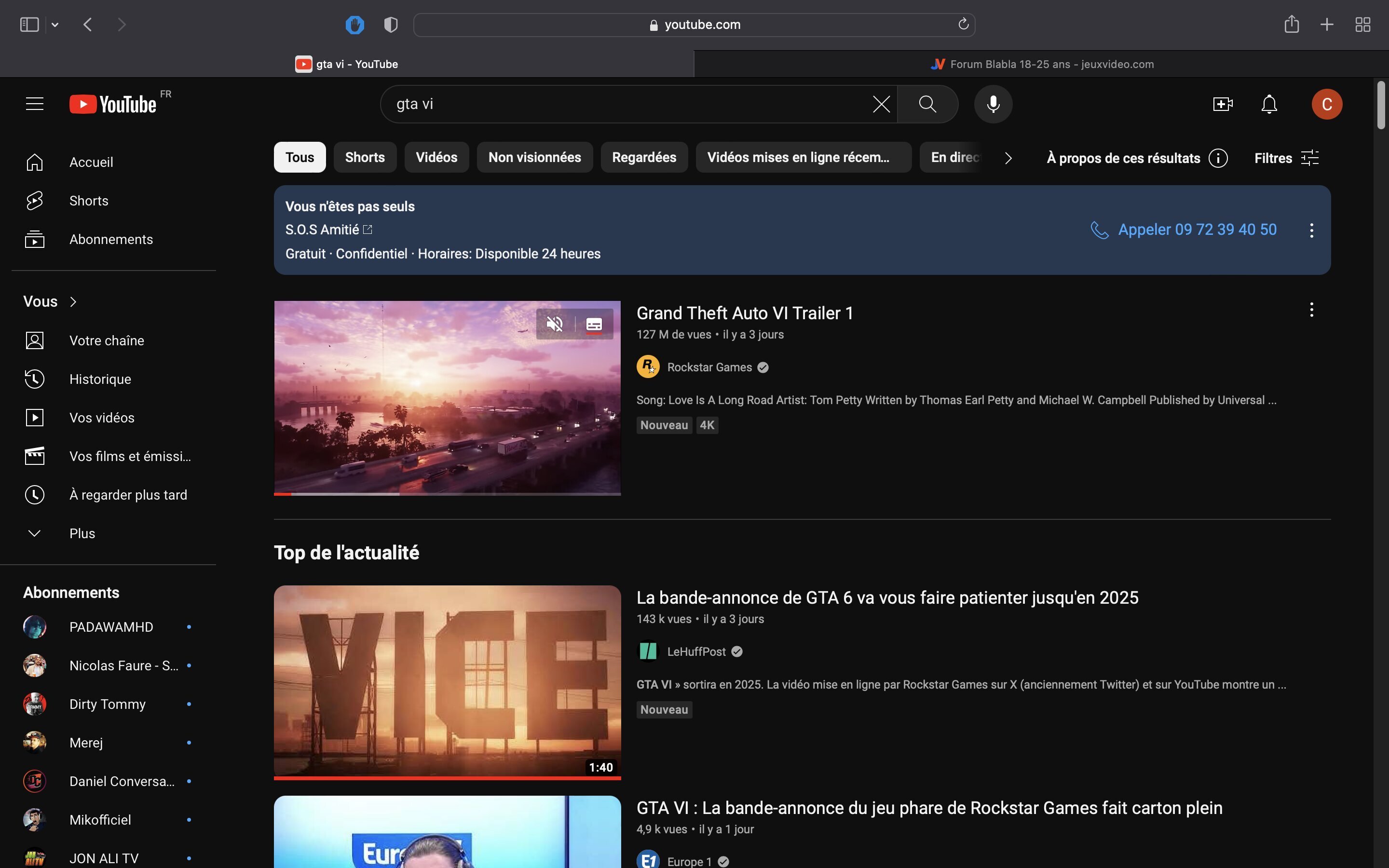This screenshot has width=1389, height=868.
Task: Unmute the GTA VI trailer preview
Action: click(555, 324)
